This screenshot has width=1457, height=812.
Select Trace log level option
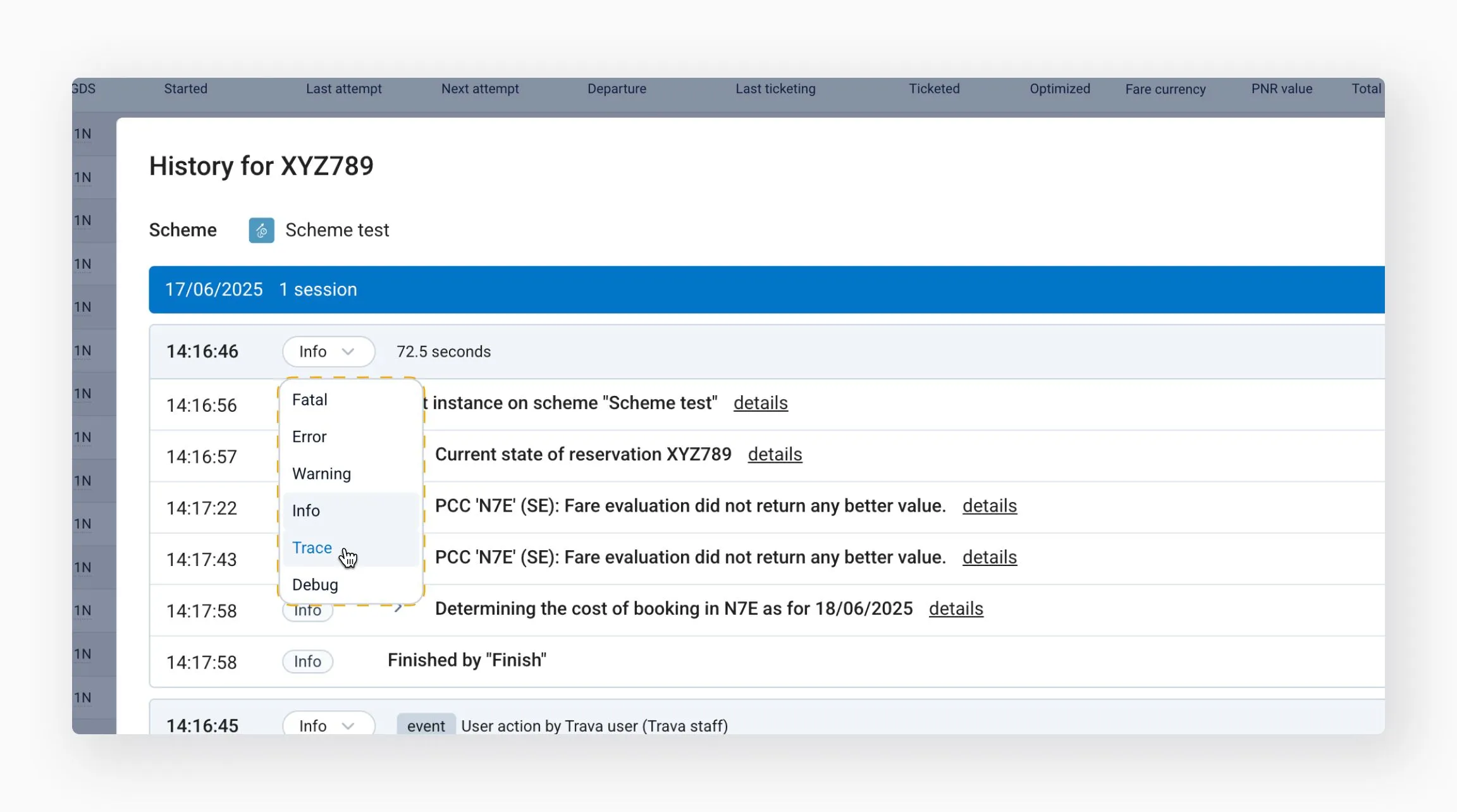pyautogui.click(x=312, y=548)
